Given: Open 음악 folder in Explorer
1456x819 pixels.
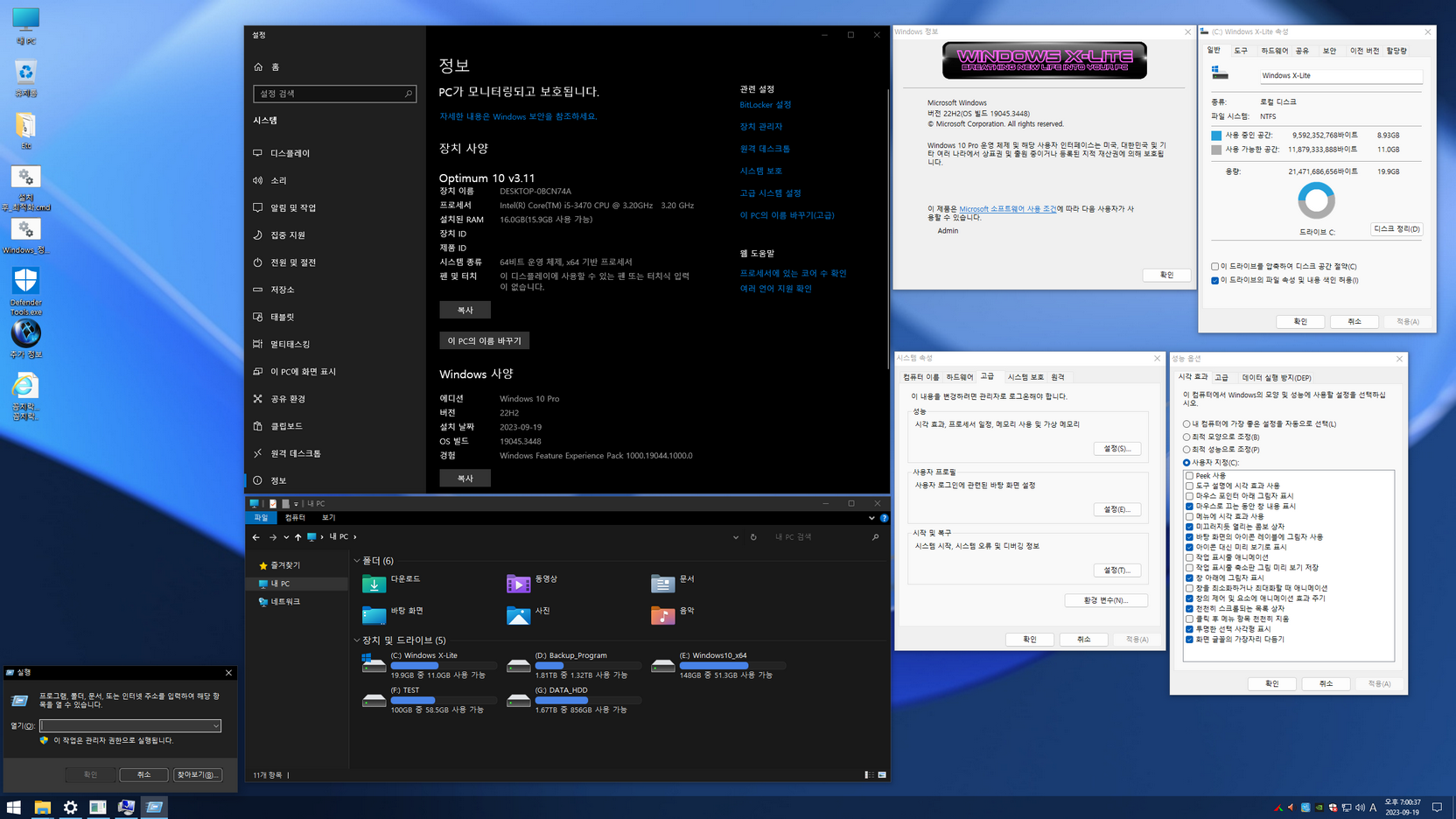Looking at the screenshot, I should coord(674,614).
